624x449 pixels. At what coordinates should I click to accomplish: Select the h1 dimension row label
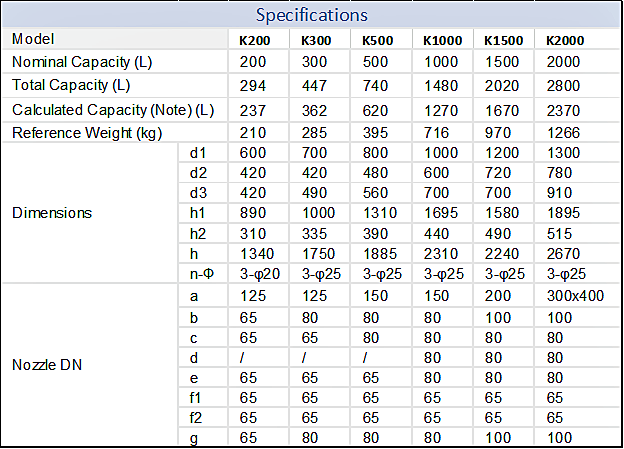click(197, 213)
